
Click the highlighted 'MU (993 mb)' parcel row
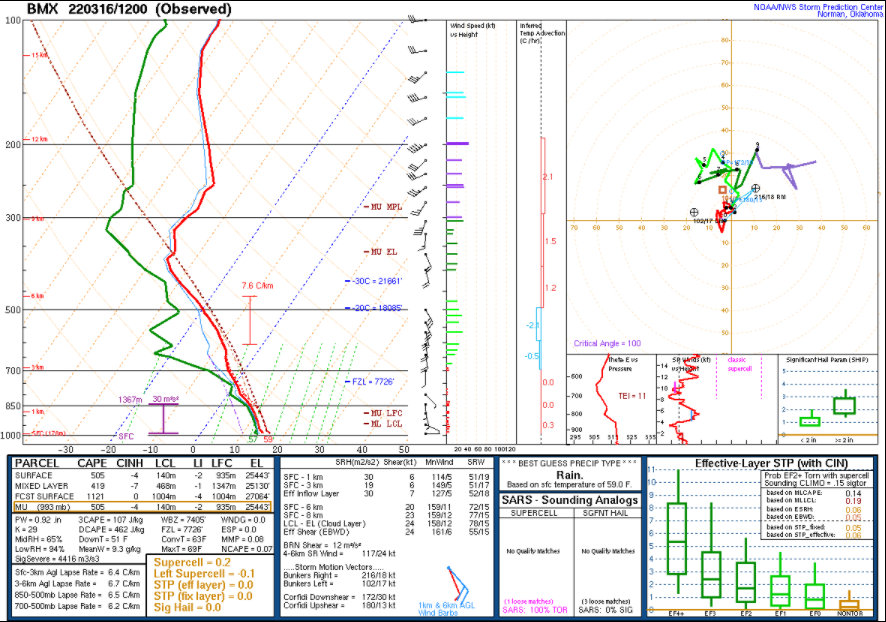pos(142,507)
